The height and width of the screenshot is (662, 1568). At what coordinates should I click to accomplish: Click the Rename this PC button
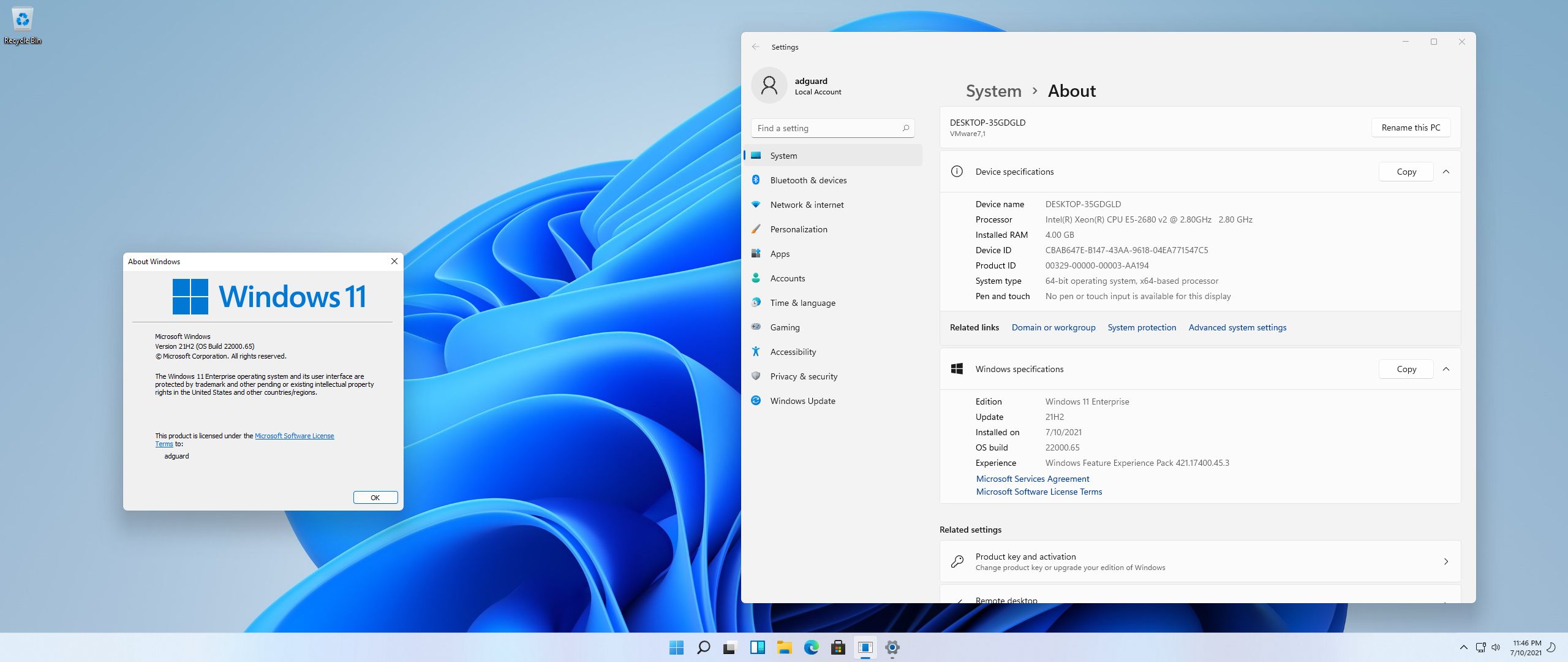pyautogui.click(x=1410, y=127)
